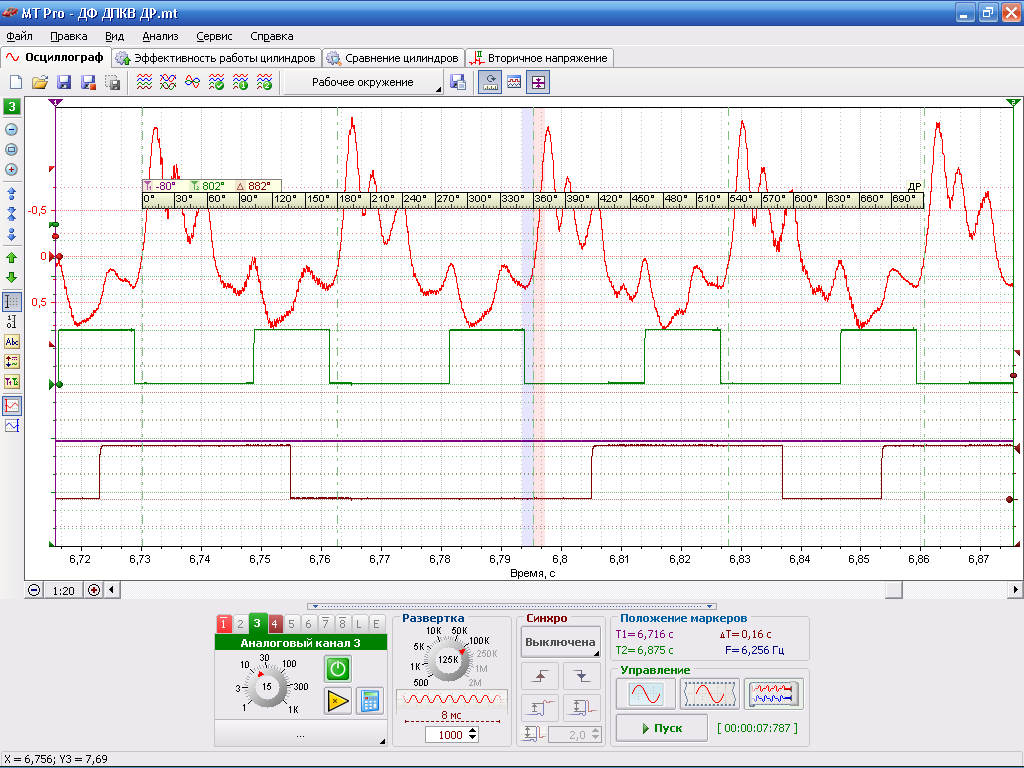Click the Развертка sample rate knob

448,660
